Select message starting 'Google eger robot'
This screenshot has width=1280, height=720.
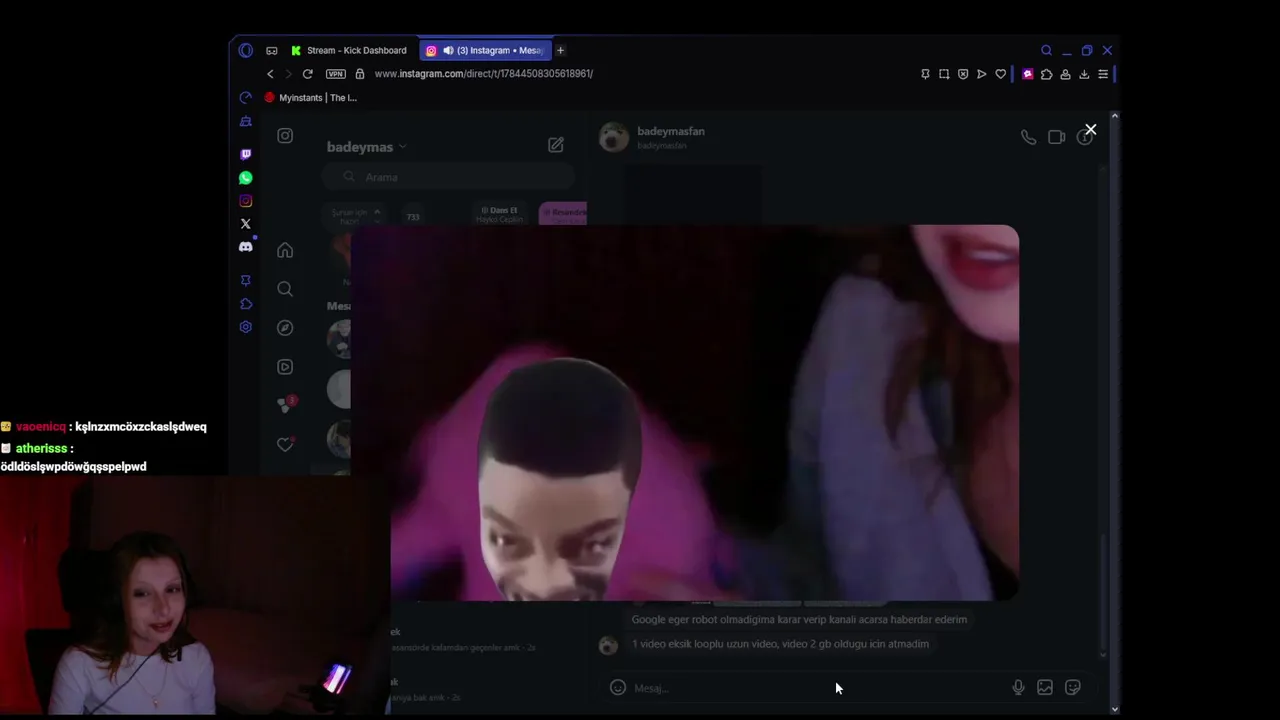799,620
